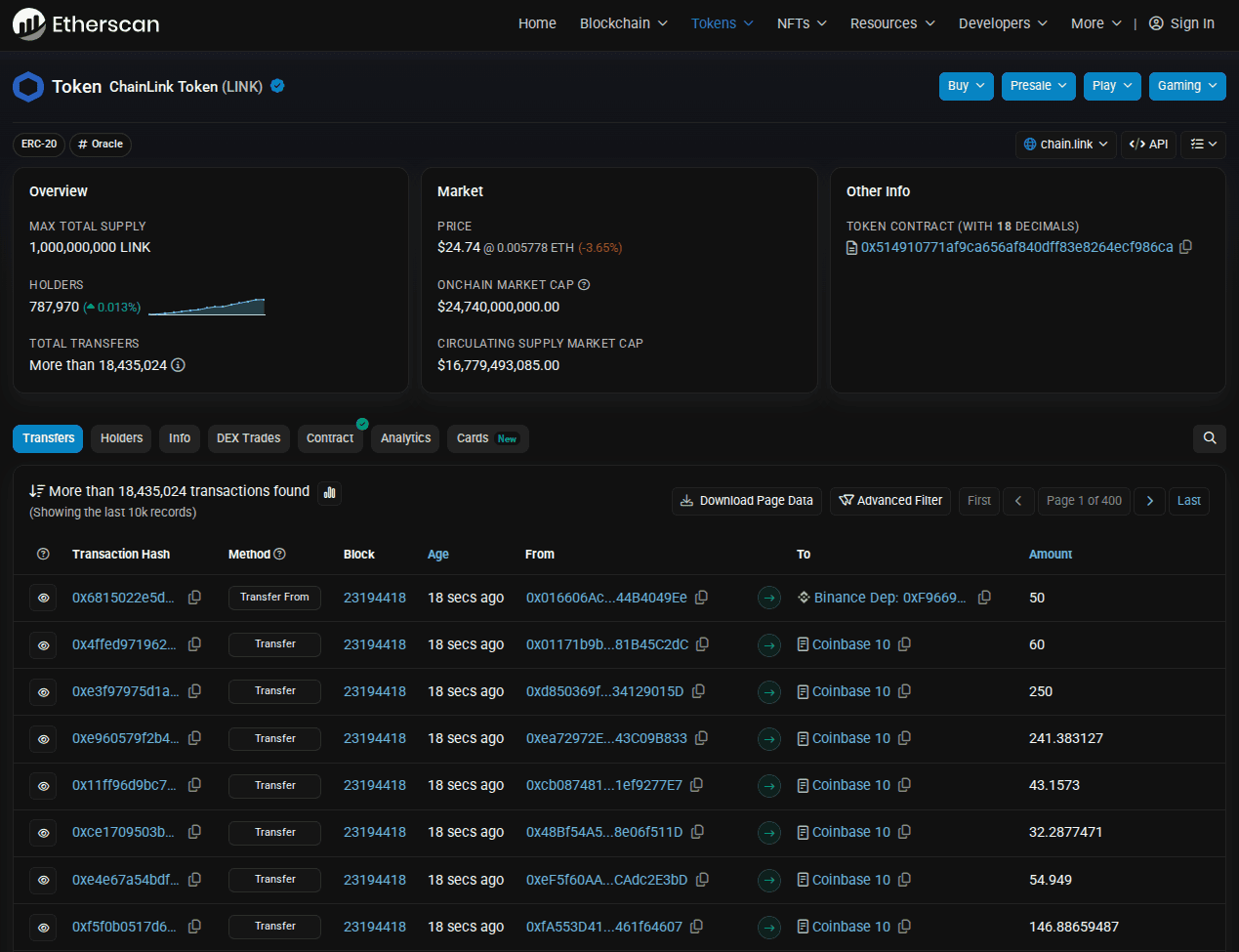Jump to the Last page
This screenshot has width=1239, height=952.
click(1189, 501)
